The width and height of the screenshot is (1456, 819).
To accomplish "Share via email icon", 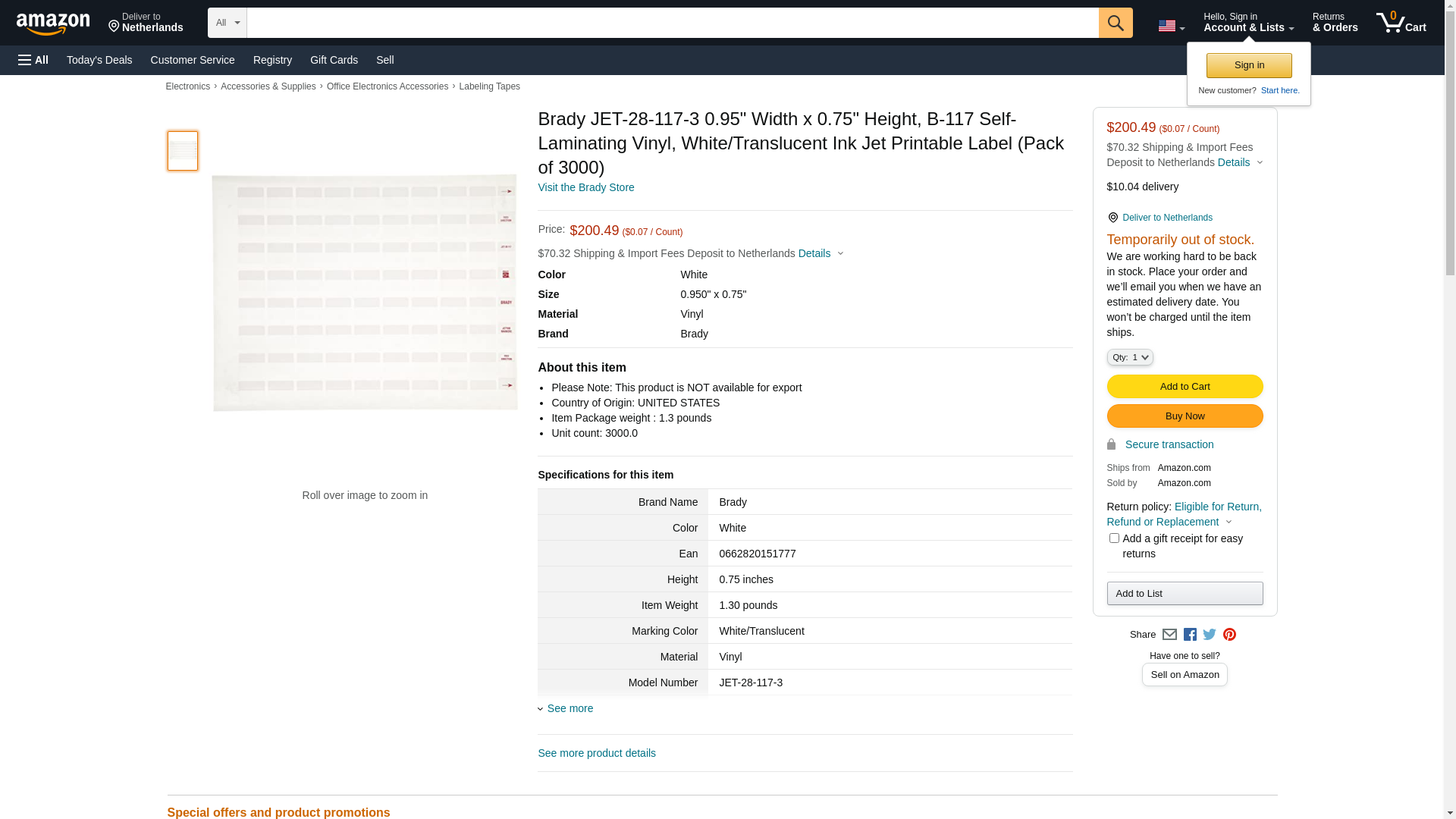I will coord(1169,635).
